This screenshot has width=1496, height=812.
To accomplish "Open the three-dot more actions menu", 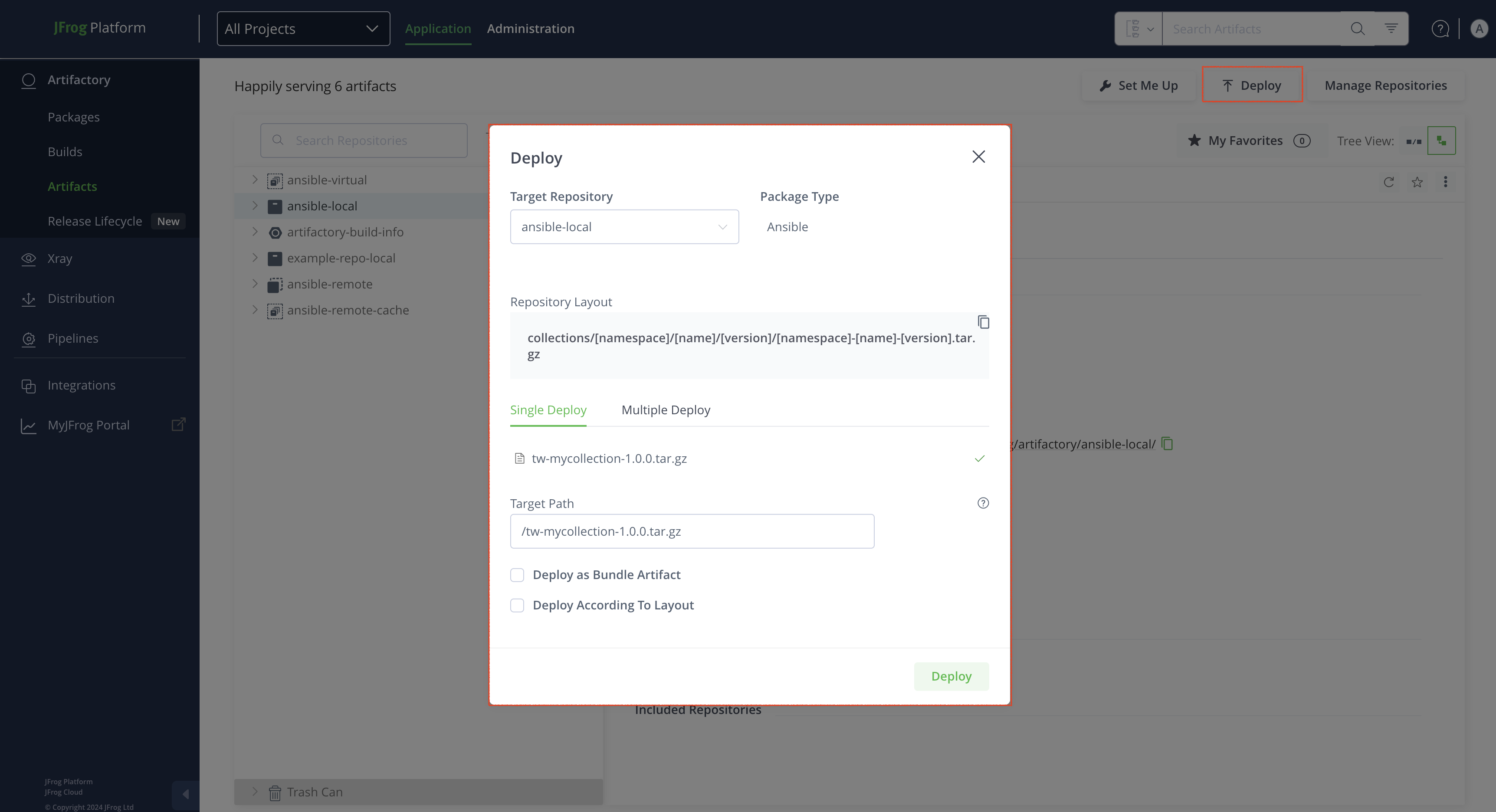I will (x=1446, y=182).
